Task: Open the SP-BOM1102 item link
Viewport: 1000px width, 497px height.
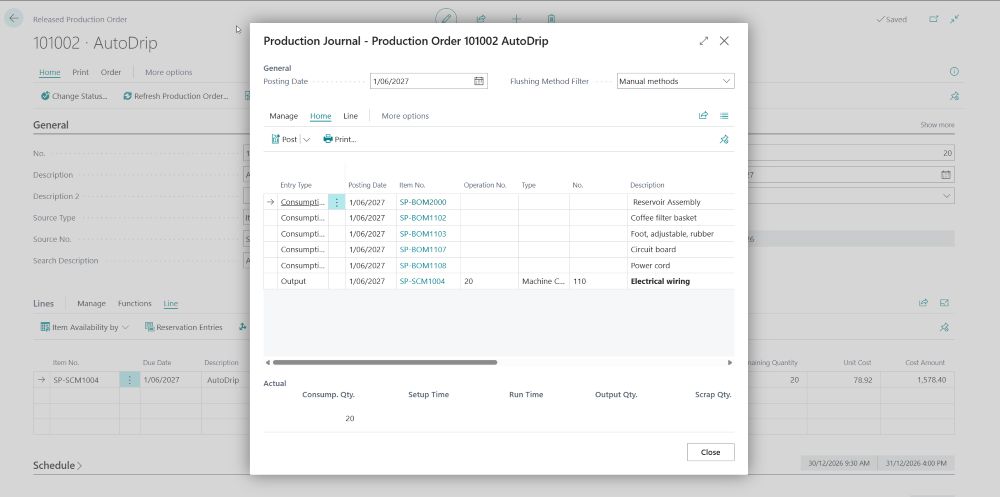Action: (423, 218)
